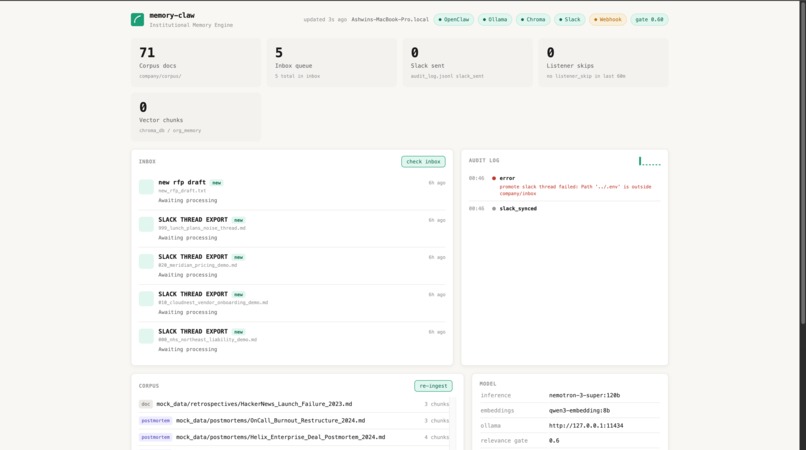Click the embeddings value qwen3-embedding:8b
This screenshot has width=806, height=450.
click(579, 410)
